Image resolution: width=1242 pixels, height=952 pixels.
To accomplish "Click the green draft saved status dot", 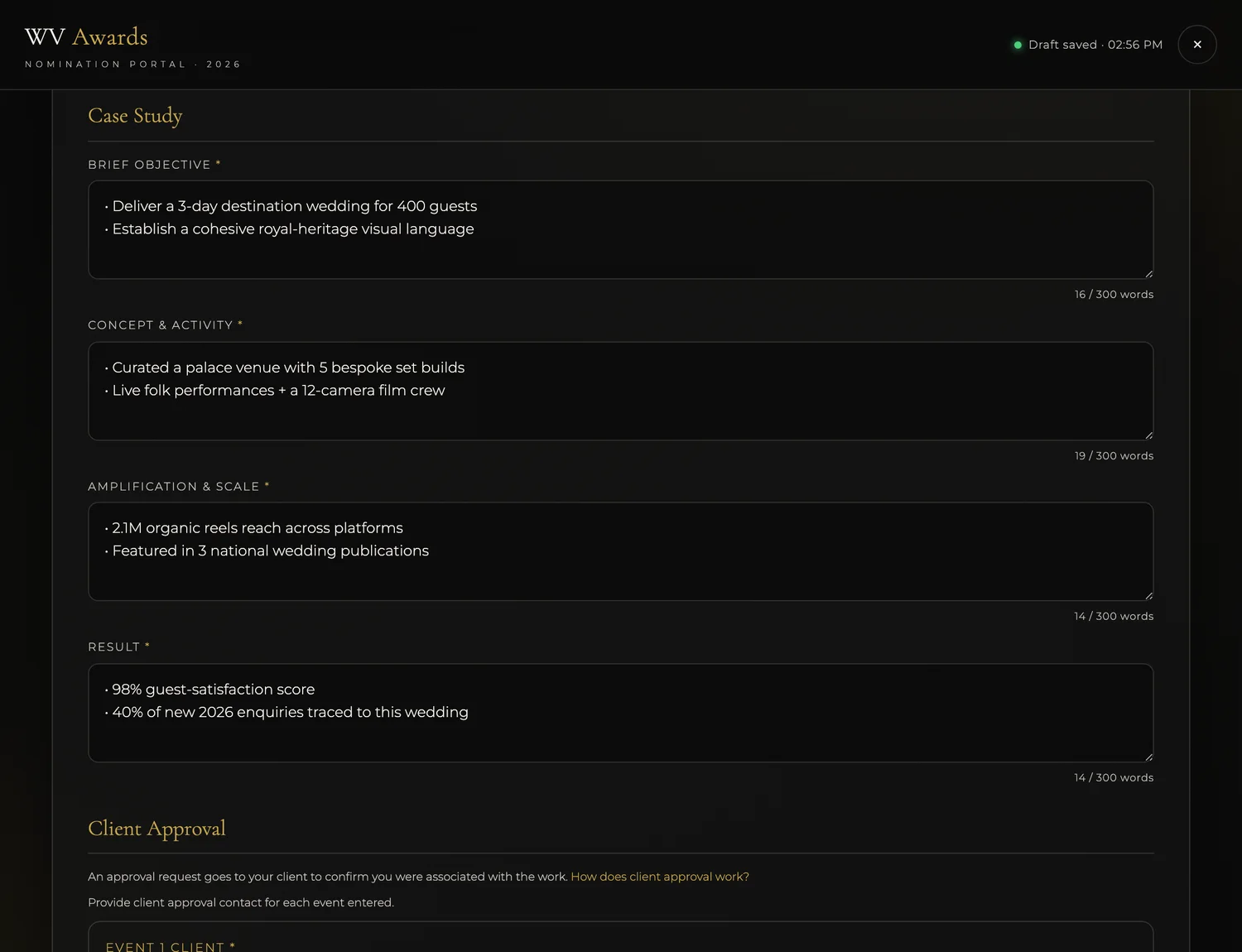I will pos(1018,45).
